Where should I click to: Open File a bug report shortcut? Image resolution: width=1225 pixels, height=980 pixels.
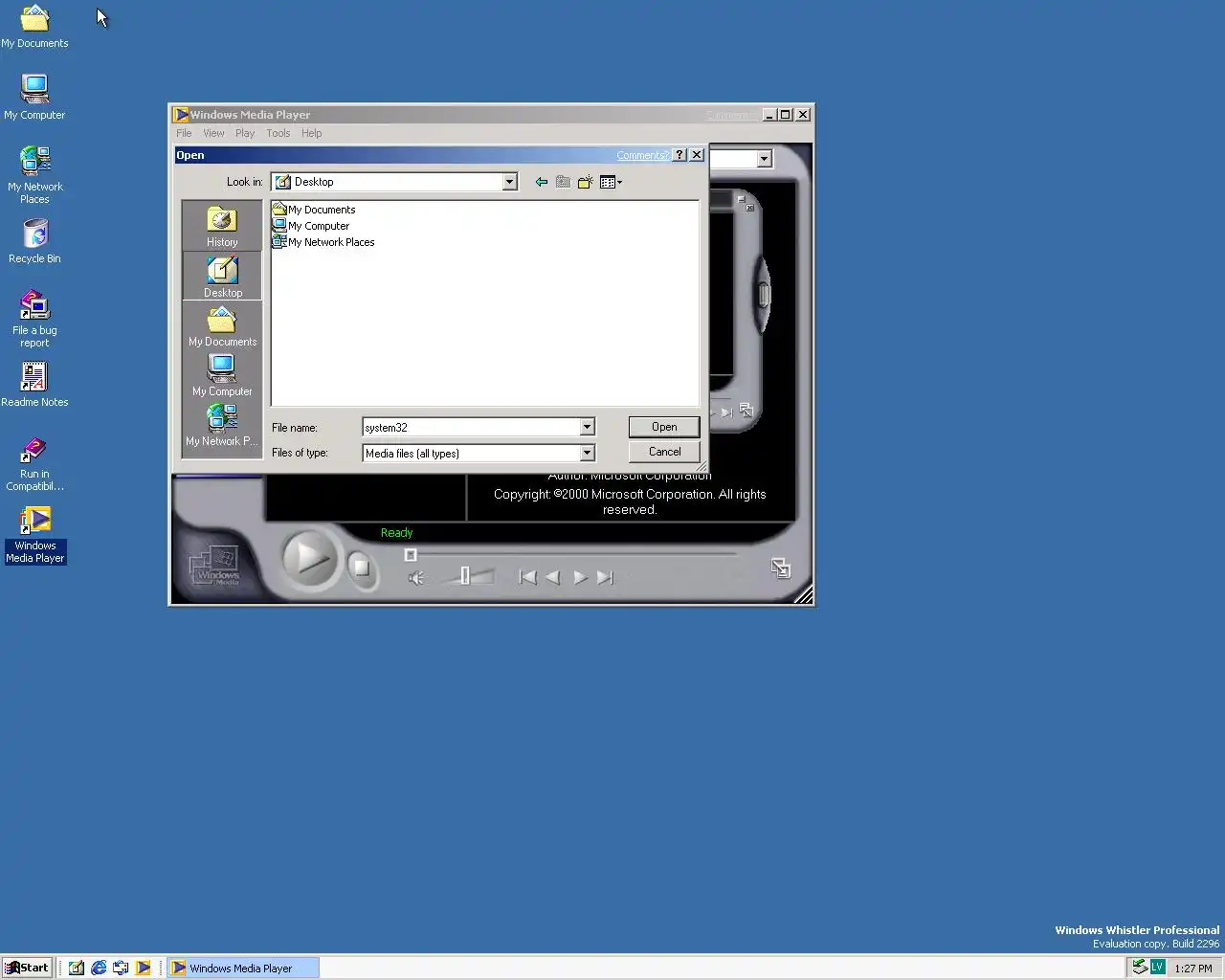point(34,319)
